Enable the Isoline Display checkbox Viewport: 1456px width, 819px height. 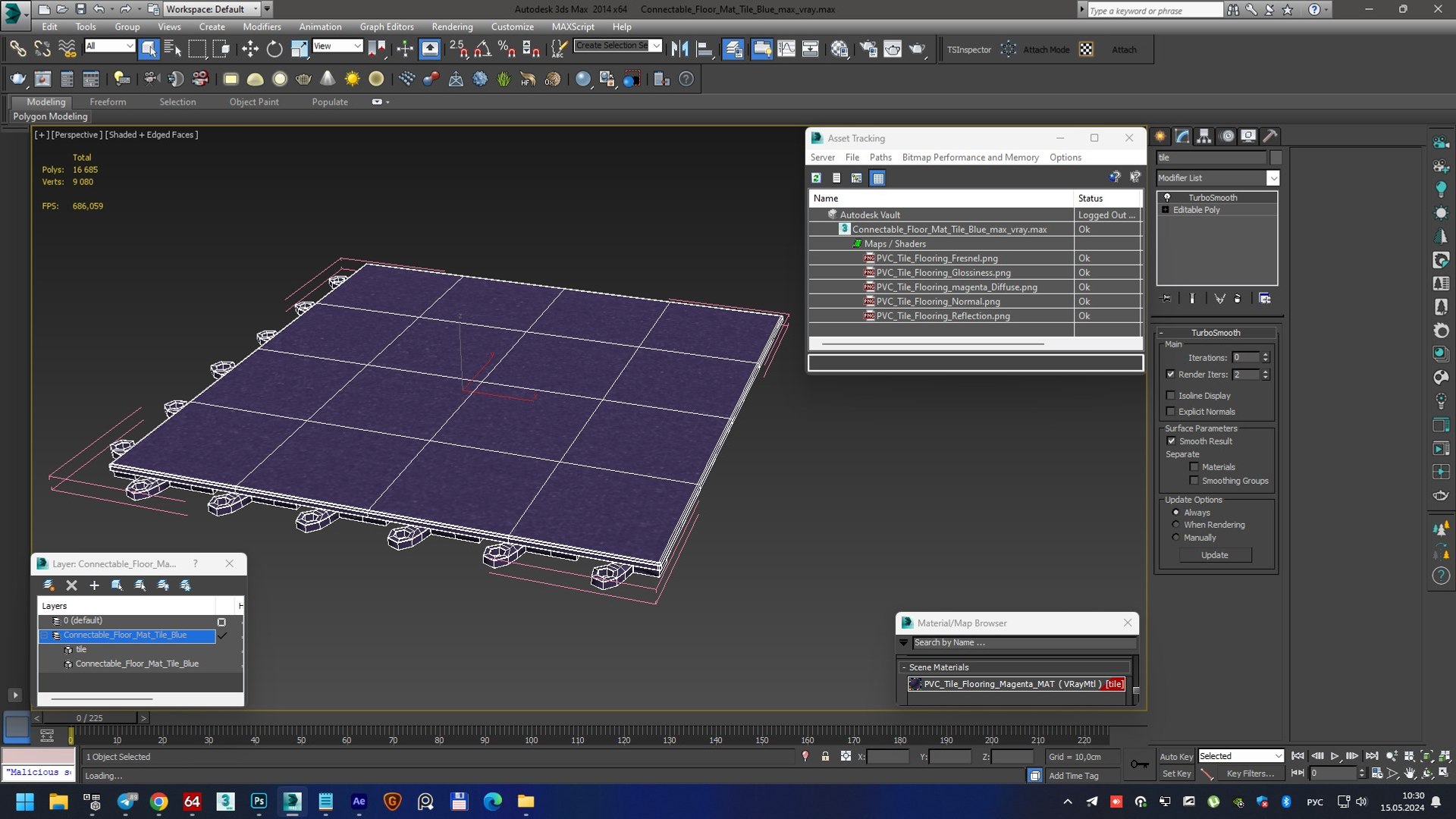[1171, 395]
